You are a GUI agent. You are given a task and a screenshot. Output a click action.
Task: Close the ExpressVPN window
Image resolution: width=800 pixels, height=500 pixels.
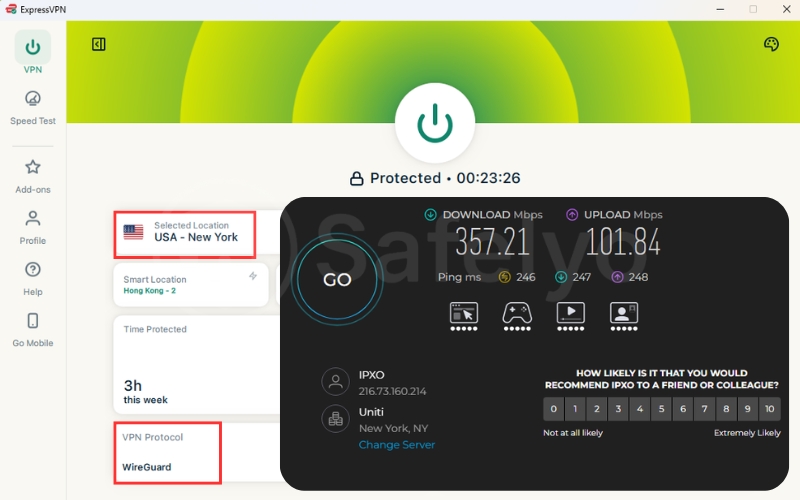pyautogui.click(x=786, y=9)
